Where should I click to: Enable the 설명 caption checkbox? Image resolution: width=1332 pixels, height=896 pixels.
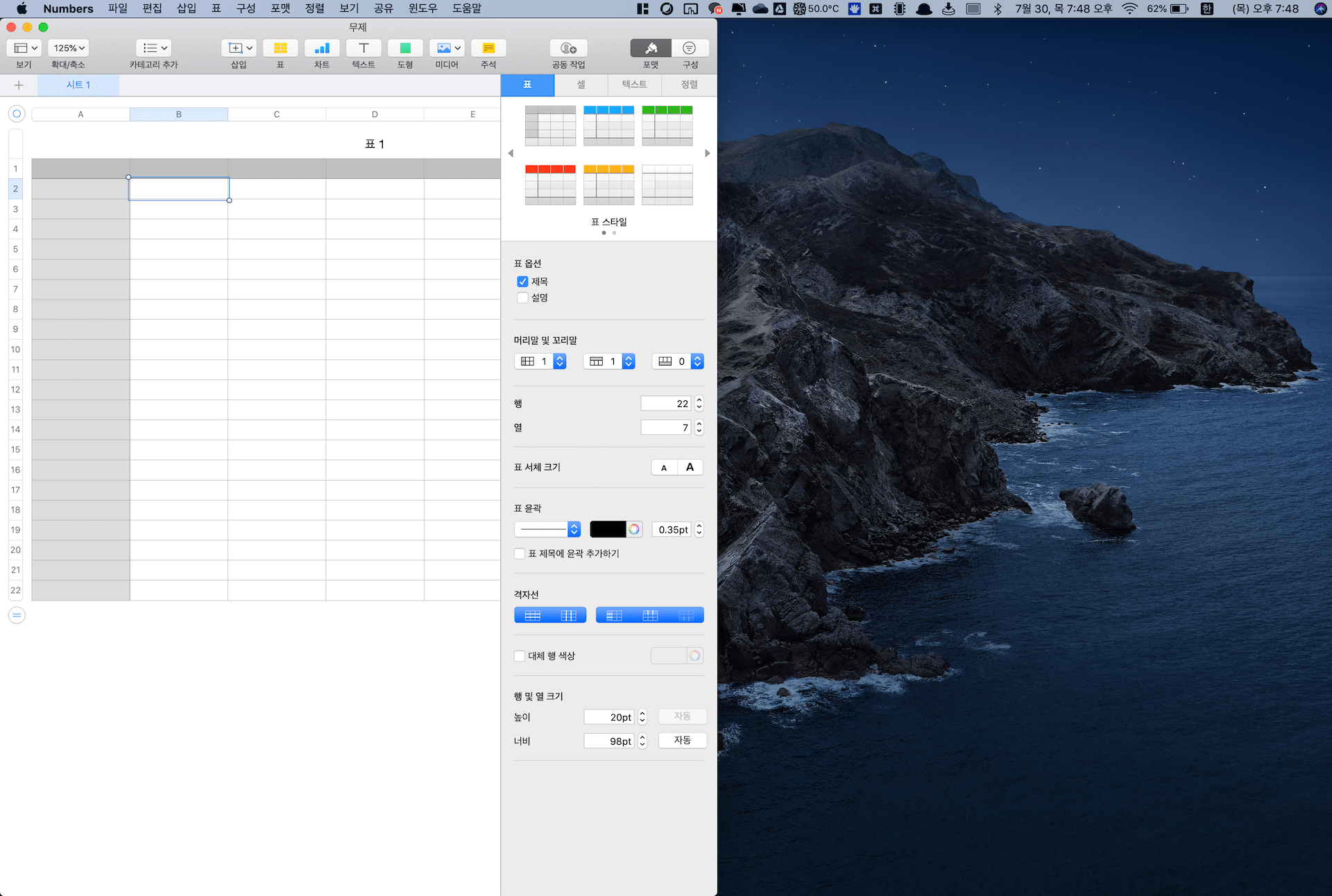(522, 298)
